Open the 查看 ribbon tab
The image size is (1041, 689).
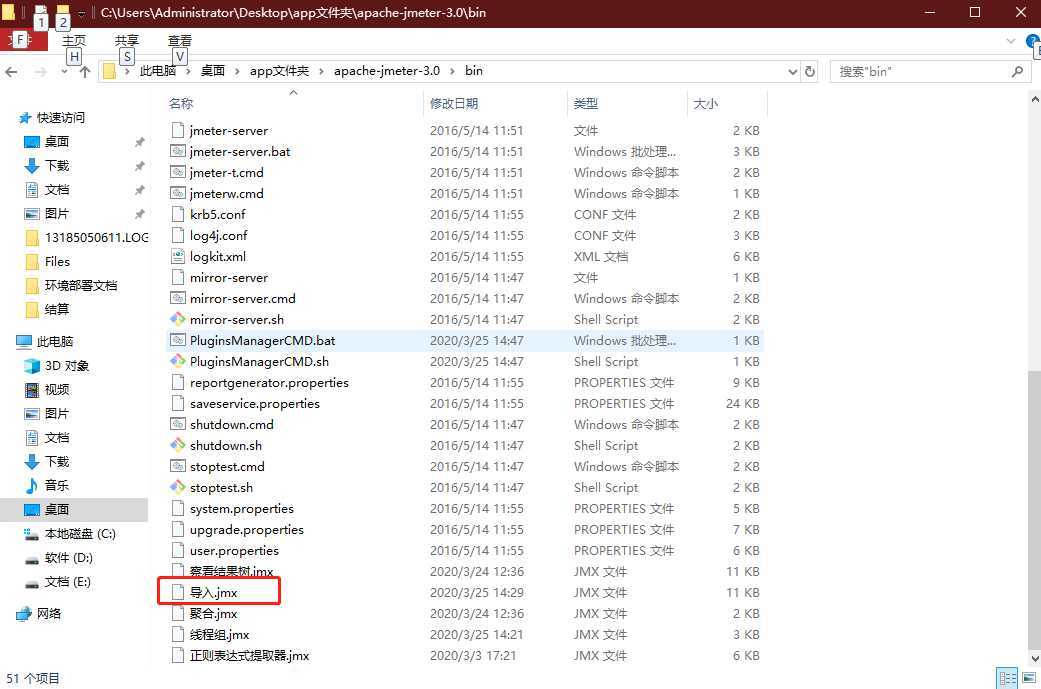point(179,41)
